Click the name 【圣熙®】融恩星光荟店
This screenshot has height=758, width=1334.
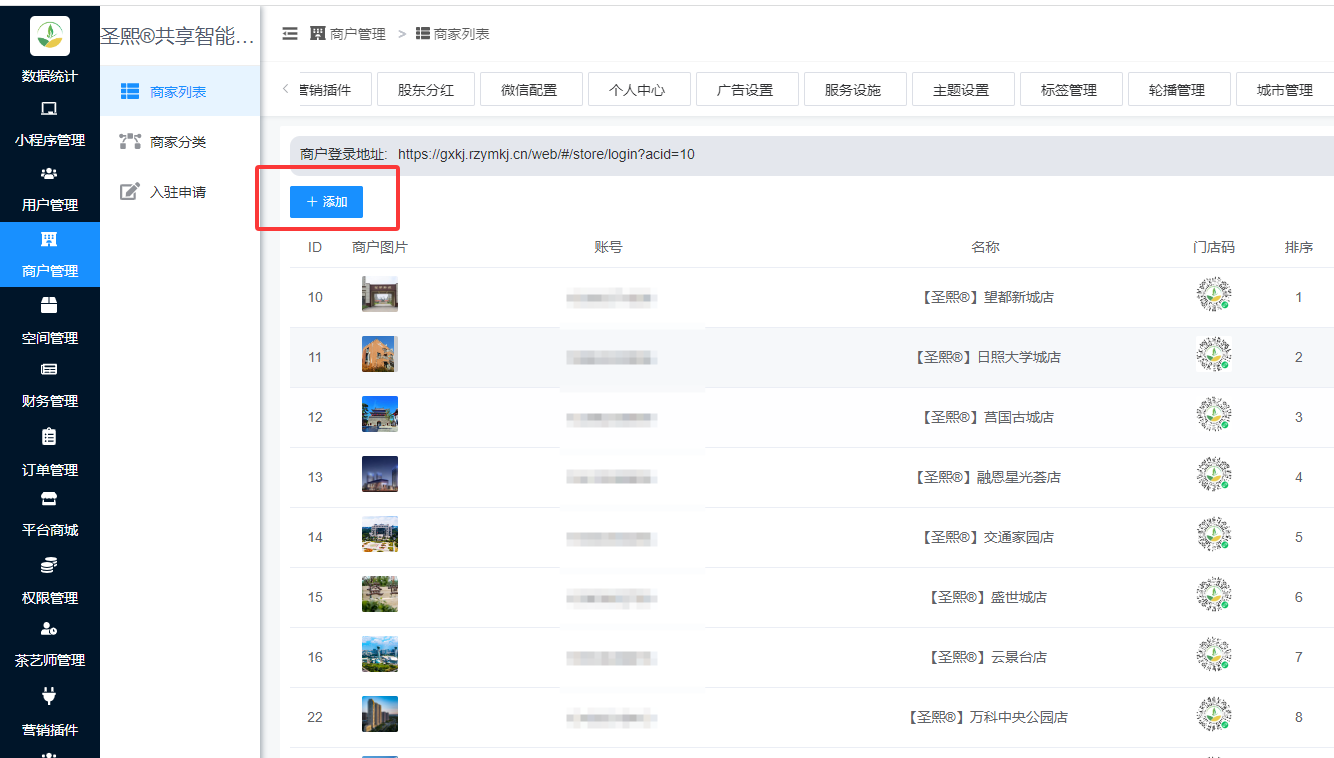(986, 477)
